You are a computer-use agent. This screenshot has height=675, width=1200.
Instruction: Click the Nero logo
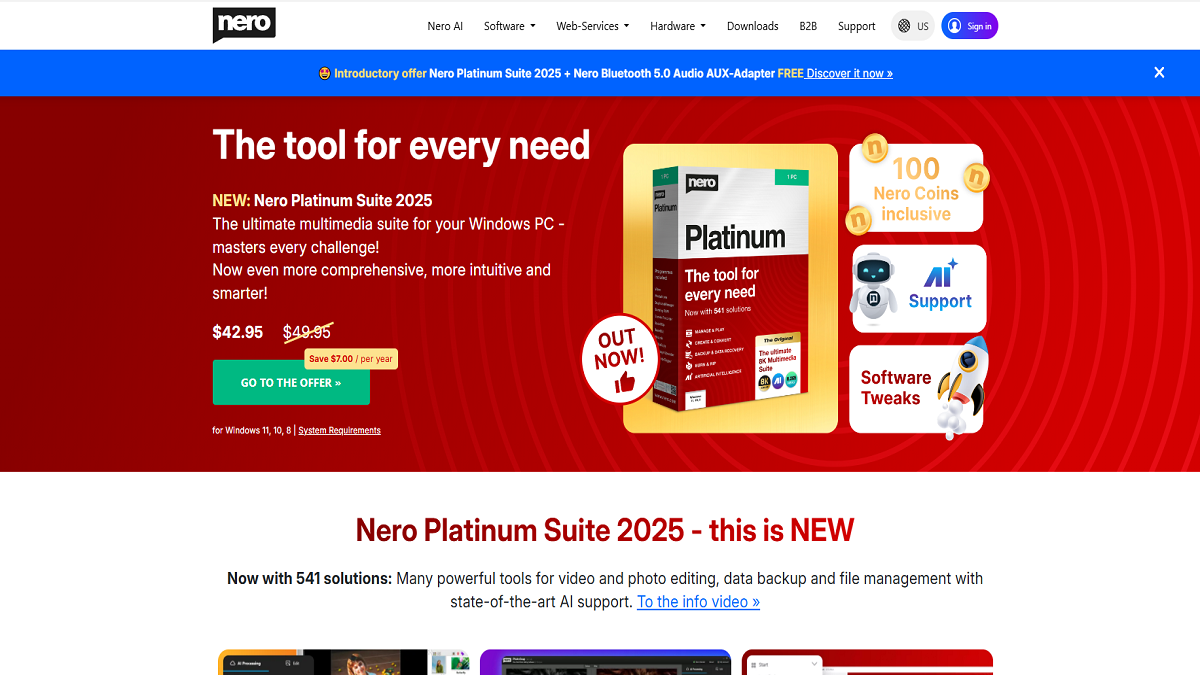(x=242, y=25)
